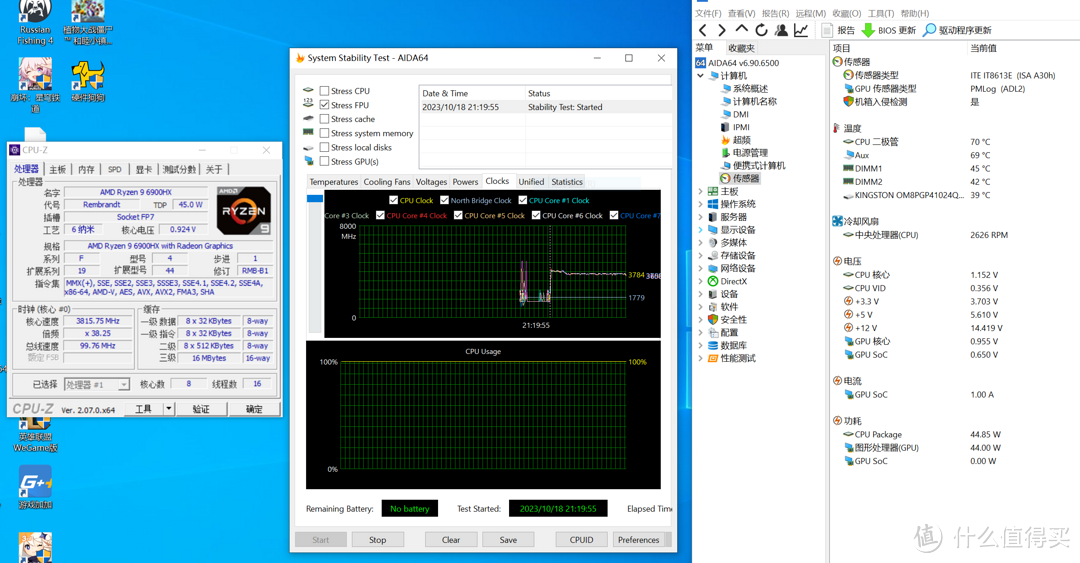Viewport: 1080px width, 563px height.
Task: Select 电源管理 item in AIDA64 tree
Action: [x=744, y=153]
